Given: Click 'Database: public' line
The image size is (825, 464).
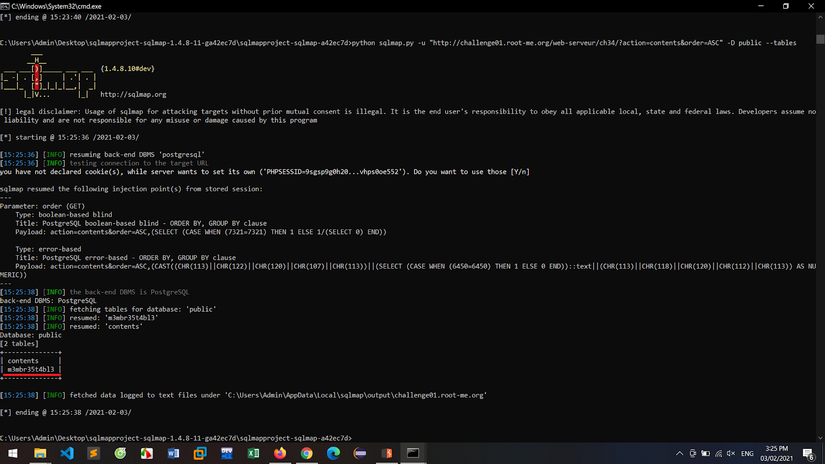Looking at the screenshot, I should (x=31, y=335).
